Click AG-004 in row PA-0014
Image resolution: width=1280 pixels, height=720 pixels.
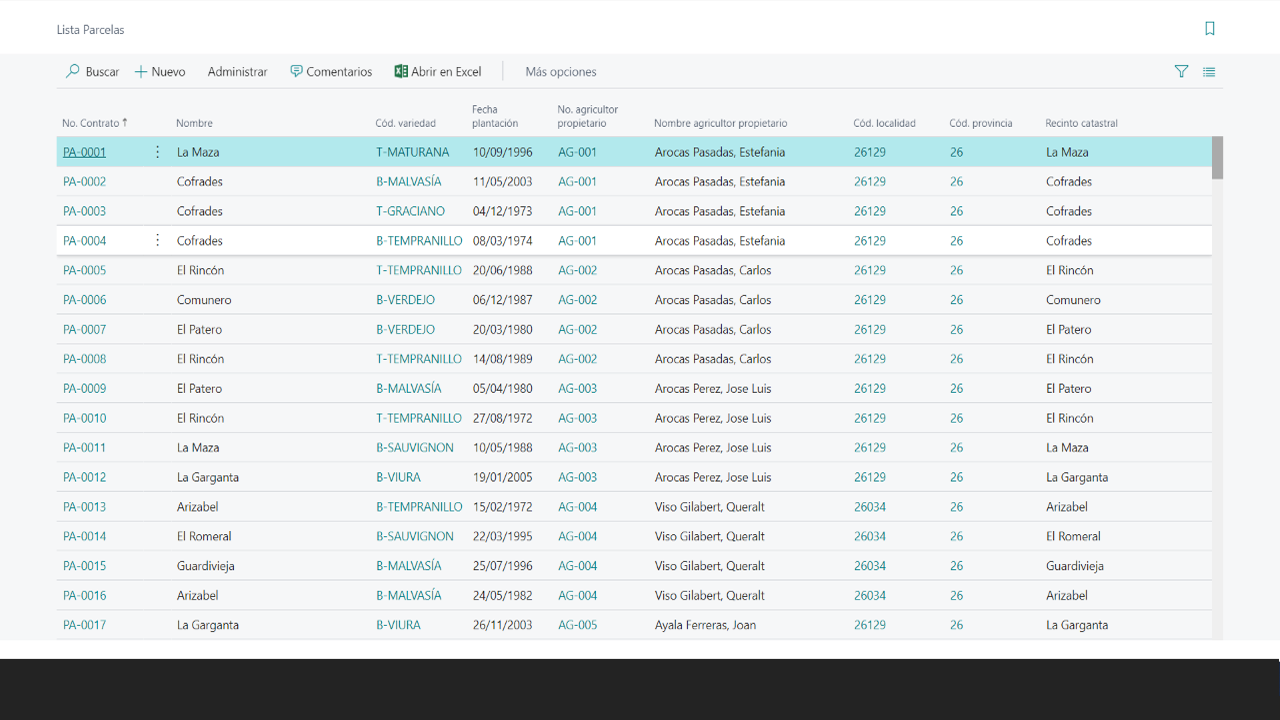click(577, 536)
